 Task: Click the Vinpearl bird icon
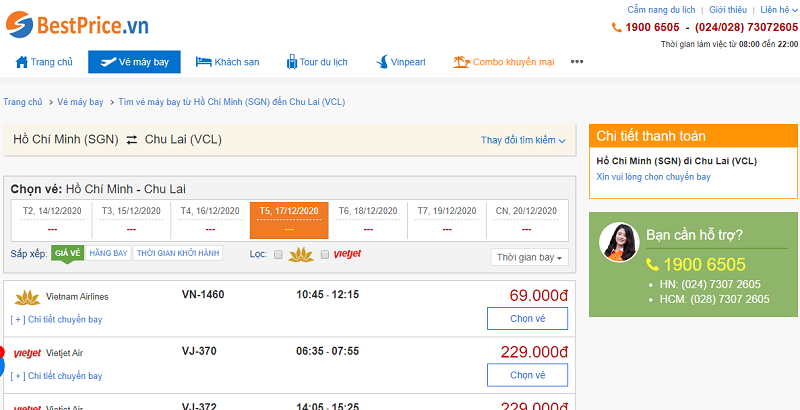tap(382, 62)
